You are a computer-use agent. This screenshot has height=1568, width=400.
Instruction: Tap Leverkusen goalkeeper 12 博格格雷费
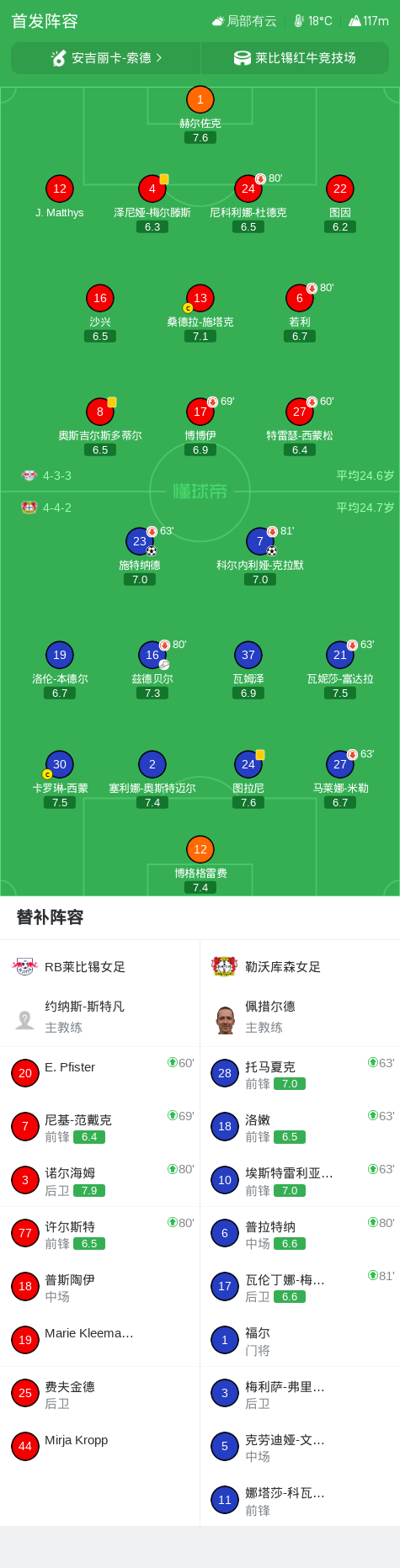200,864
